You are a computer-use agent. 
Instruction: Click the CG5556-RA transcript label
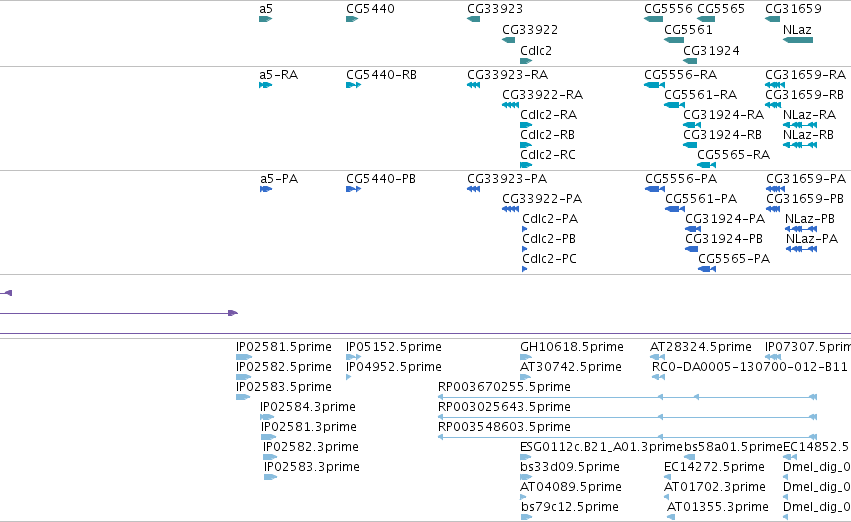pyautogui.click(x=681, y=74)
